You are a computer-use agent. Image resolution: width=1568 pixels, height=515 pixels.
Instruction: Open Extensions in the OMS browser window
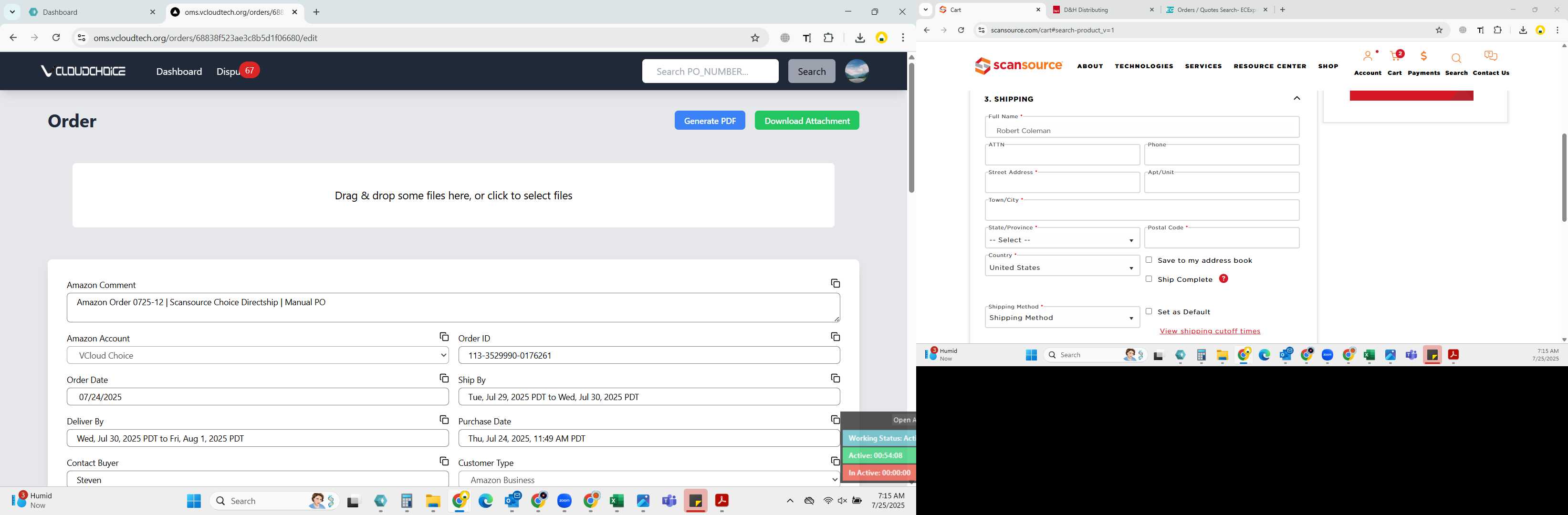click(x=828, y=38)
